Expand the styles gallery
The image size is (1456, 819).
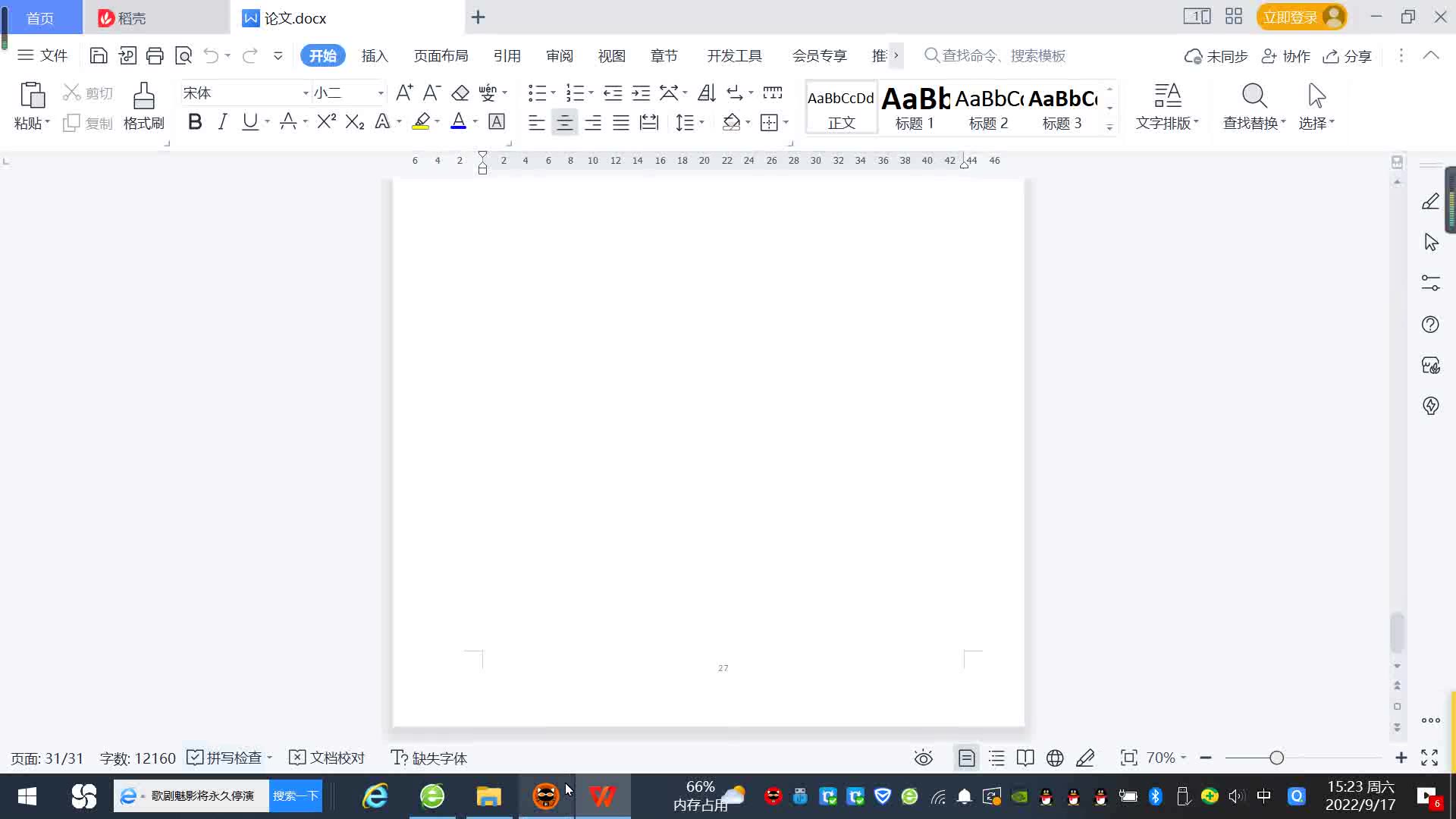[x=1109, y=127]
